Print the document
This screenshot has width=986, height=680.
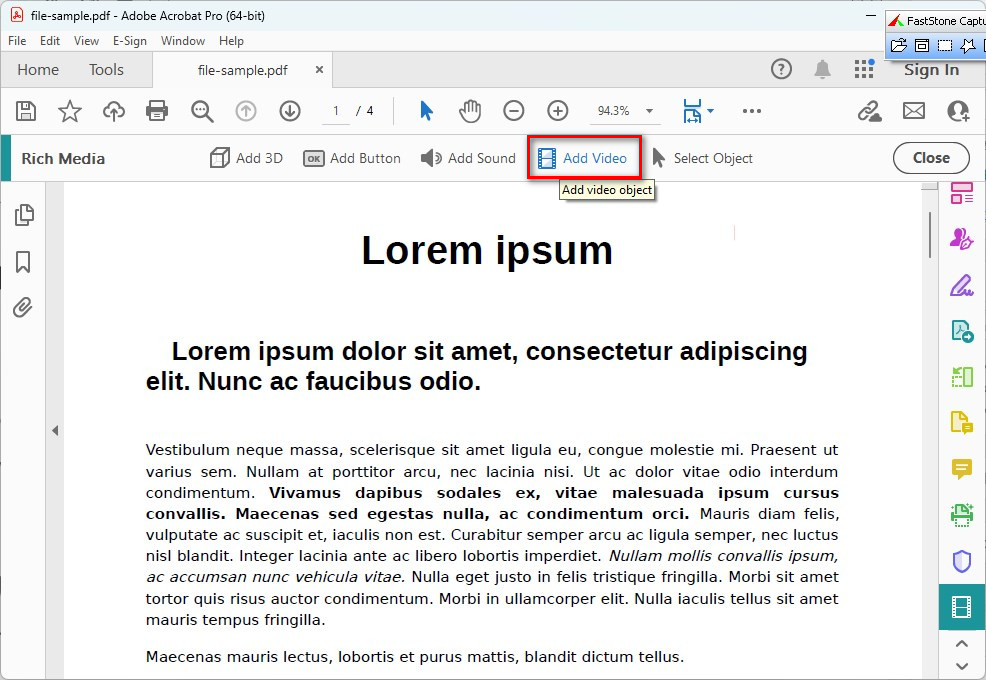pyautogui.click(x=157, y=111)
